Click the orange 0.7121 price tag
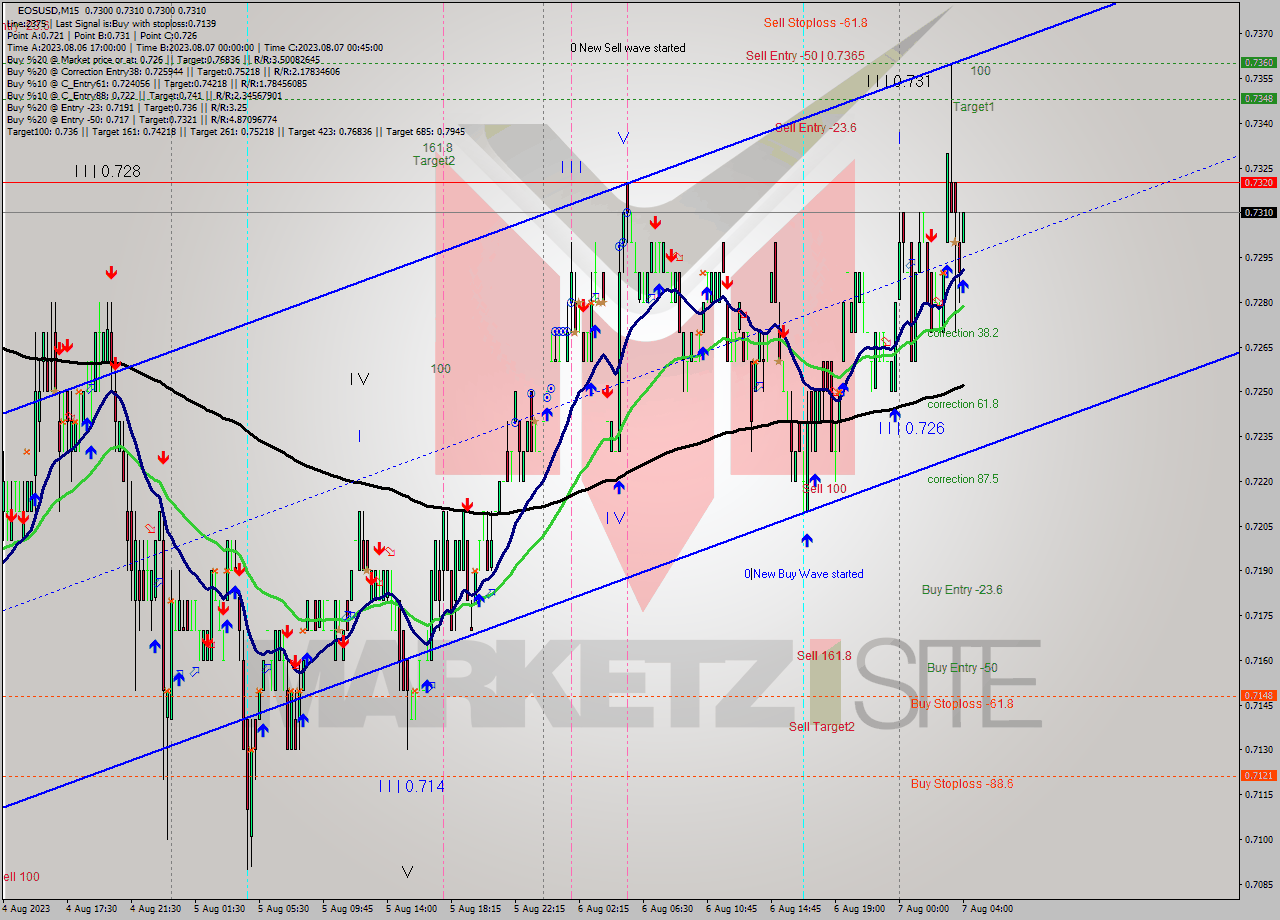 [1258, 775]
